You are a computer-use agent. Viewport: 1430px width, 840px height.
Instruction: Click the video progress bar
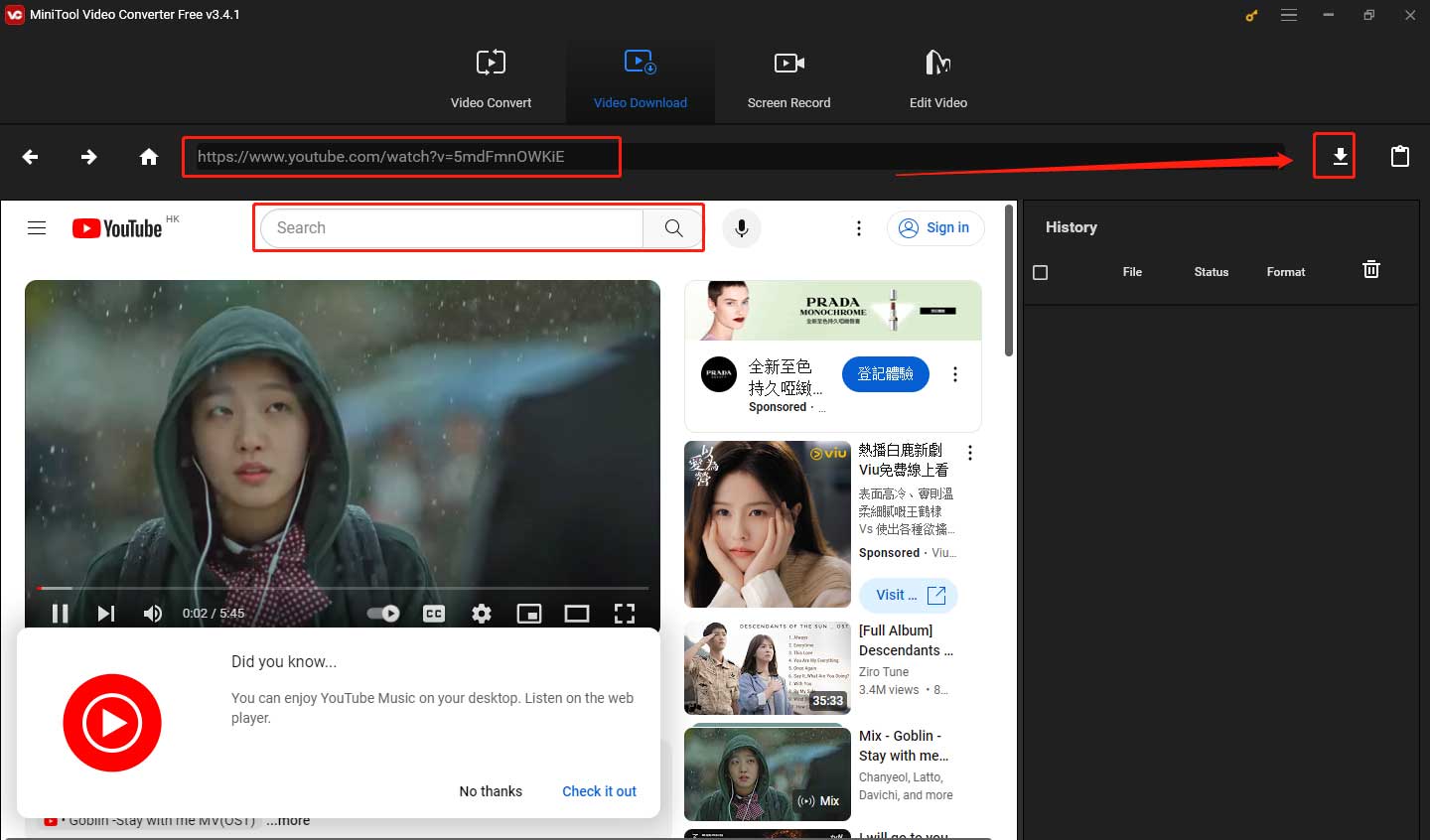tap(343, 588)
